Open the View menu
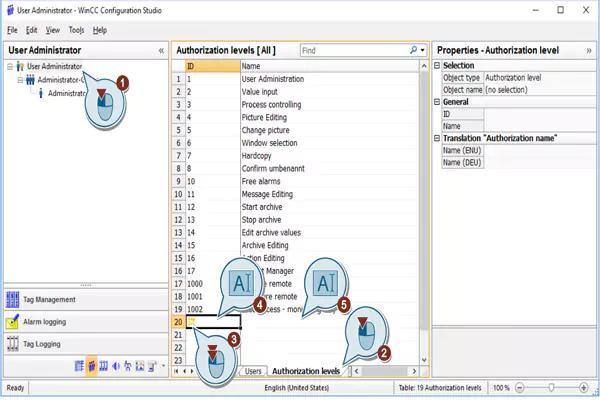Viewport: 600px width, 400px height. point(53,30)
